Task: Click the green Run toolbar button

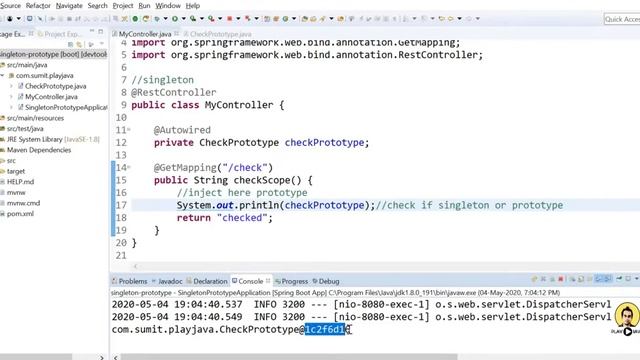Action: click(175, 19)
